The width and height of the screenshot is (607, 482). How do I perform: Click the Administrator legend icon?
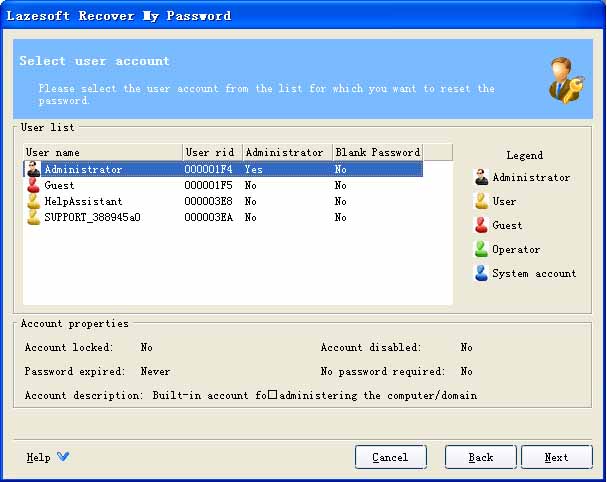[x=481, y=177]
